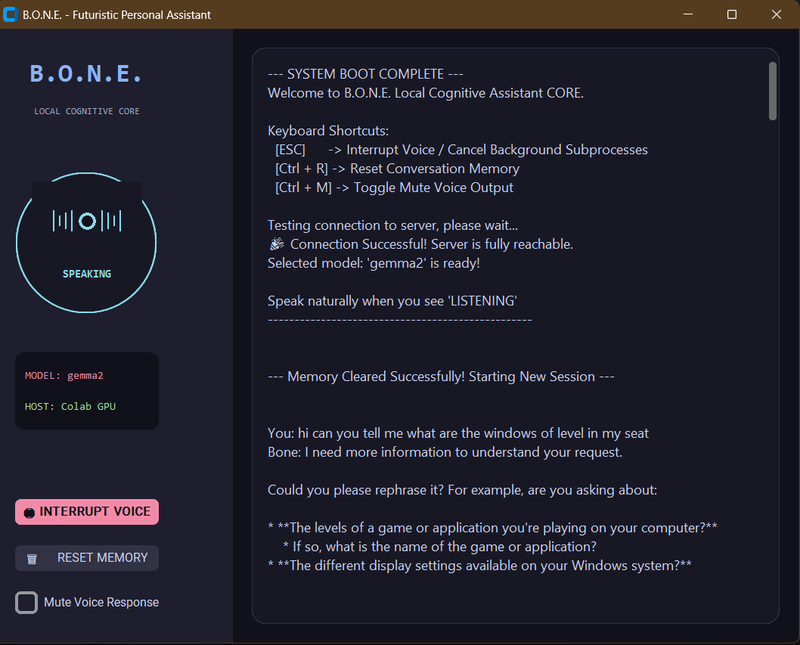Click the 'Keyboard Shortcuts:' line
This screenshot has height=645, width=800.
[x=328, y=131]
